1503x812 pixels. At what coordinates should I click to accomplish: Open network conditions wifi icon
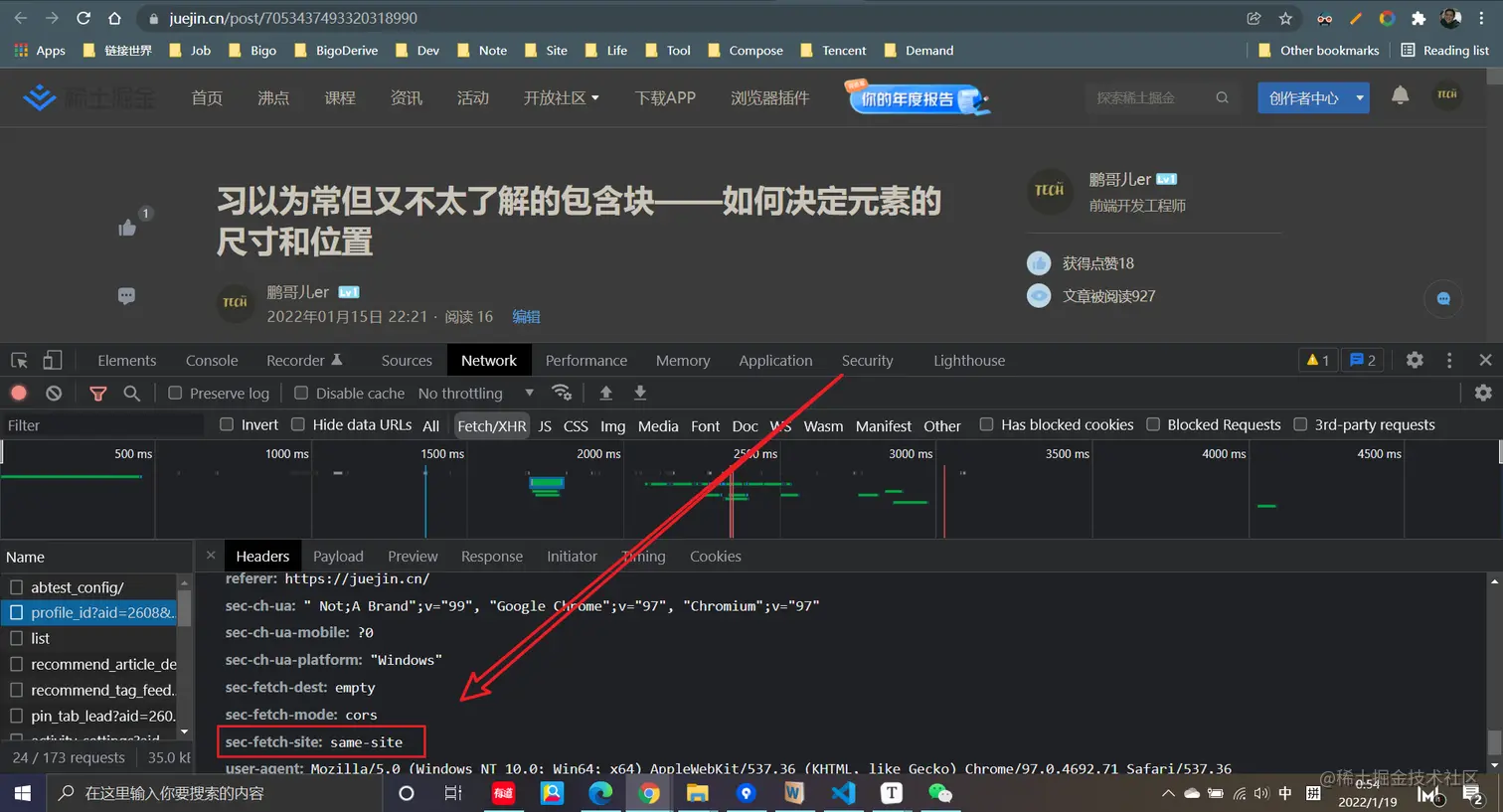click(562, 393)
